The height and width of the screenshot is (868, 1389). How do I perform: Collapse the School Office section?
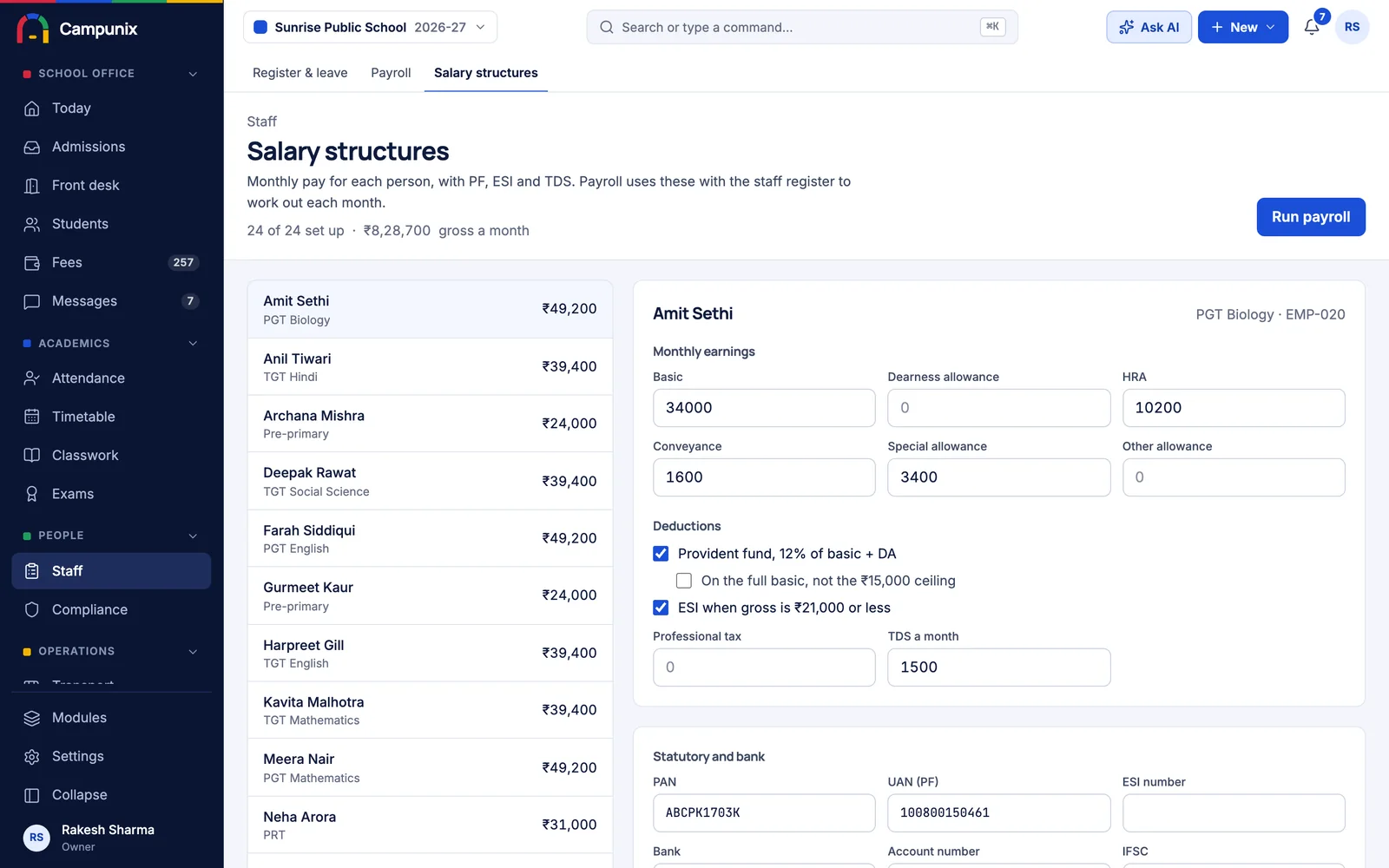193,74
